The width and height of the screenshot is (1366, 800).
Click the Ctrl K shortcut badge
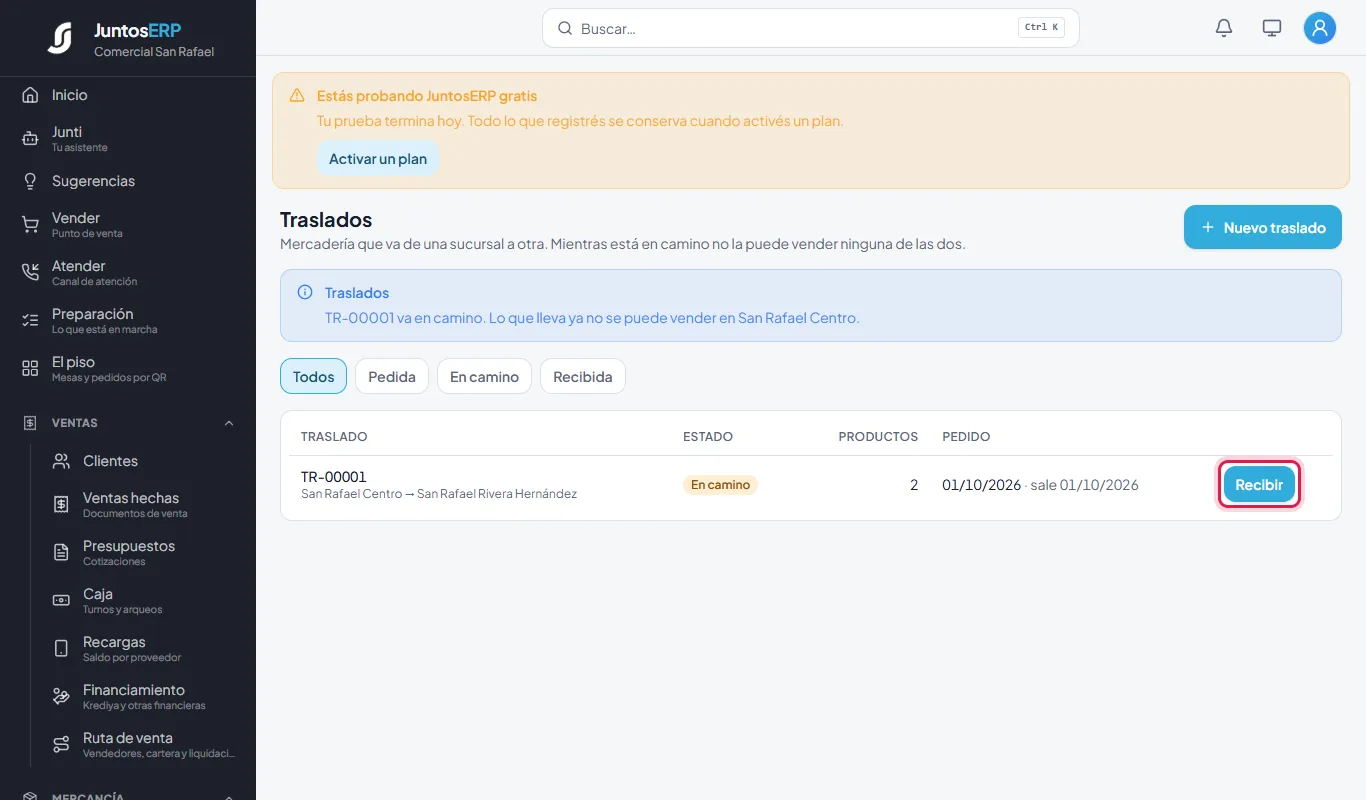tap(1041, 28)
